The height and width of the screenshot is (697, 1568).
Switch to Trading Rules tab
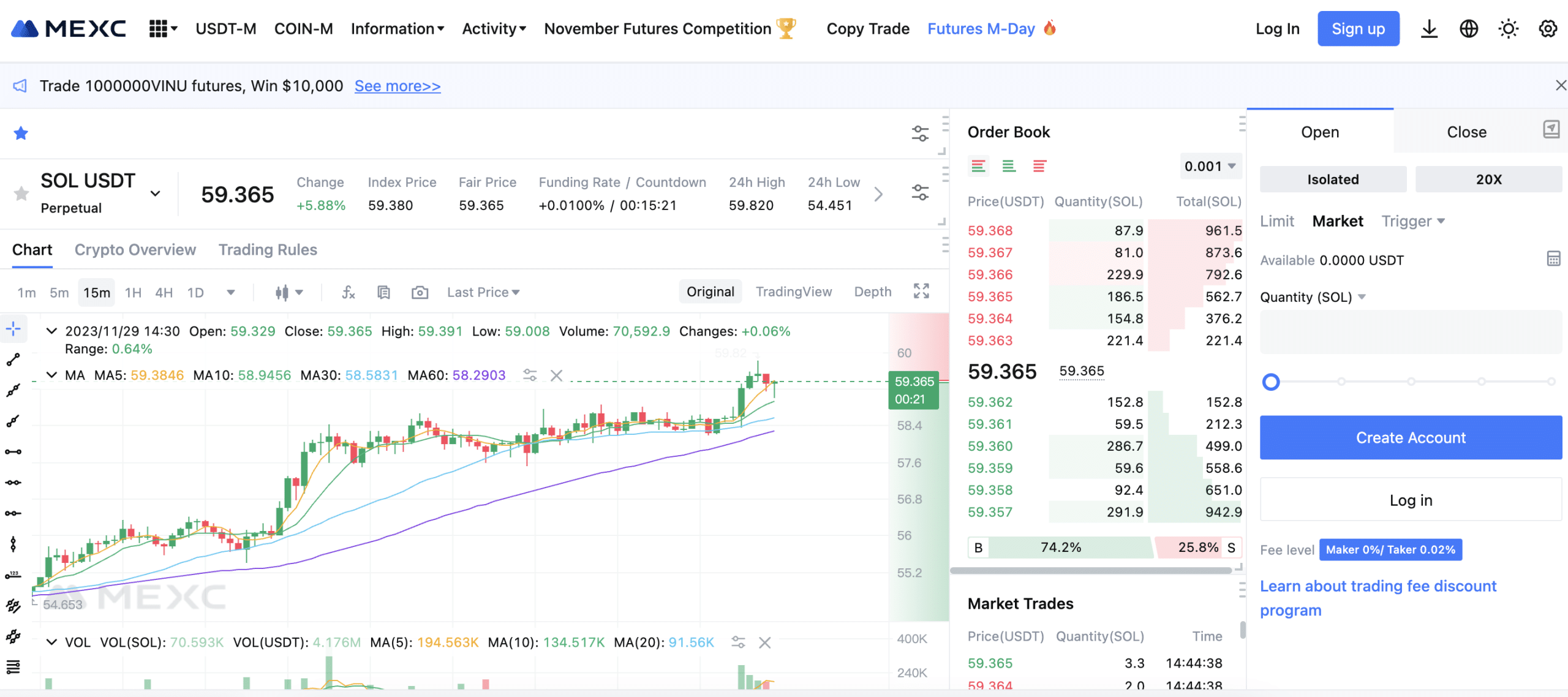click(x=268, y=250)
